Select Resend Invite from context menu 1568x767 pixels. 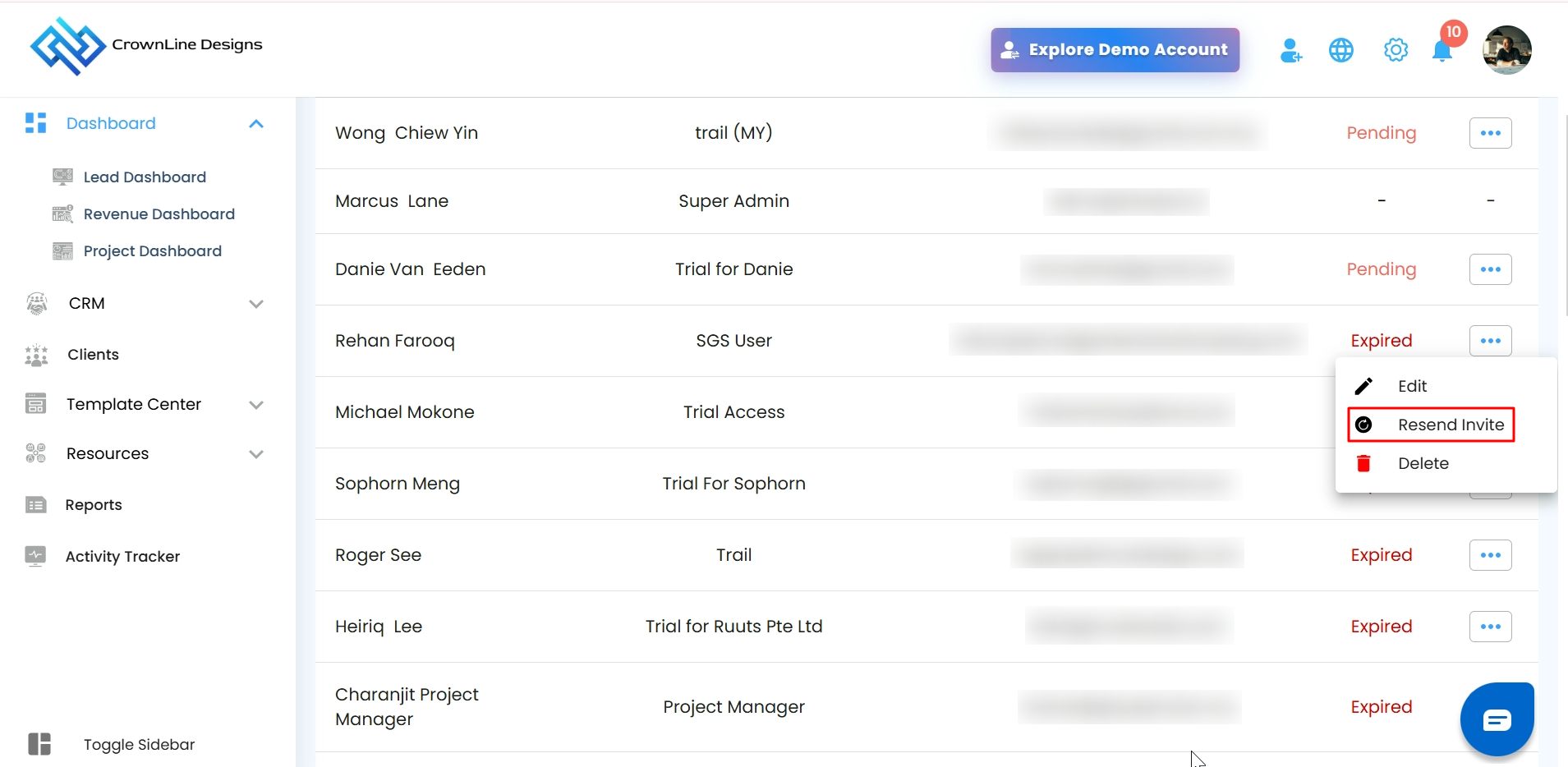[x=1450, y=425]
